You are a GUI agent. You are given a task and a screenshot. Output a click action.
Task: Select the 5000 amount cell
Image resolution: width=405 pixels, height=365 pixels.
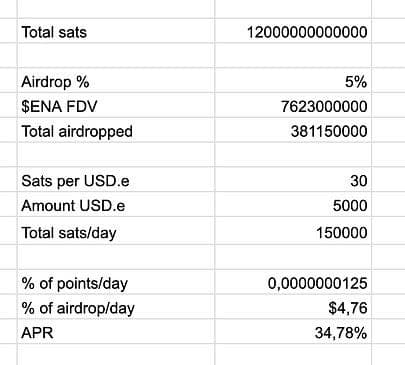[293, 205]
